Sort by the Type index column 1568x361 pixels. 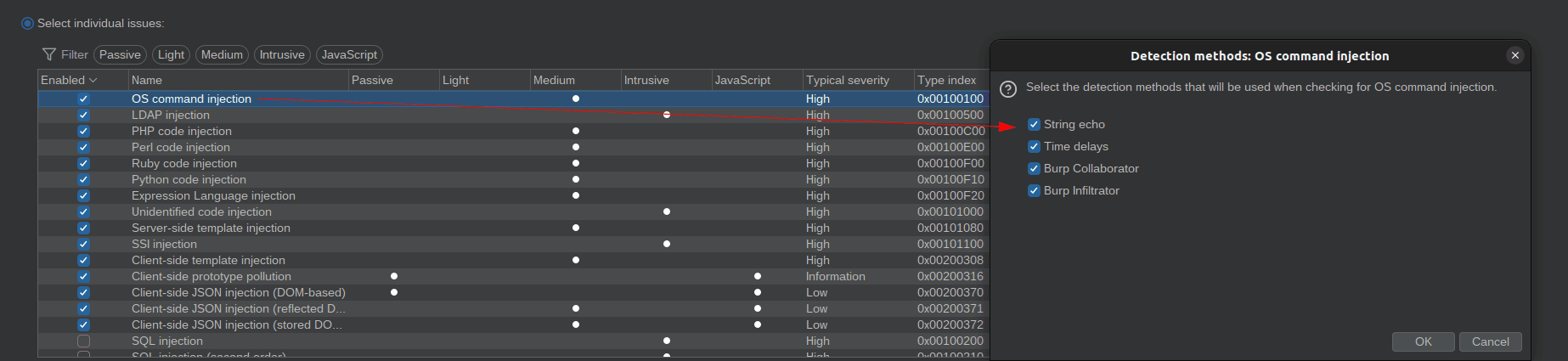pos(947,80)
